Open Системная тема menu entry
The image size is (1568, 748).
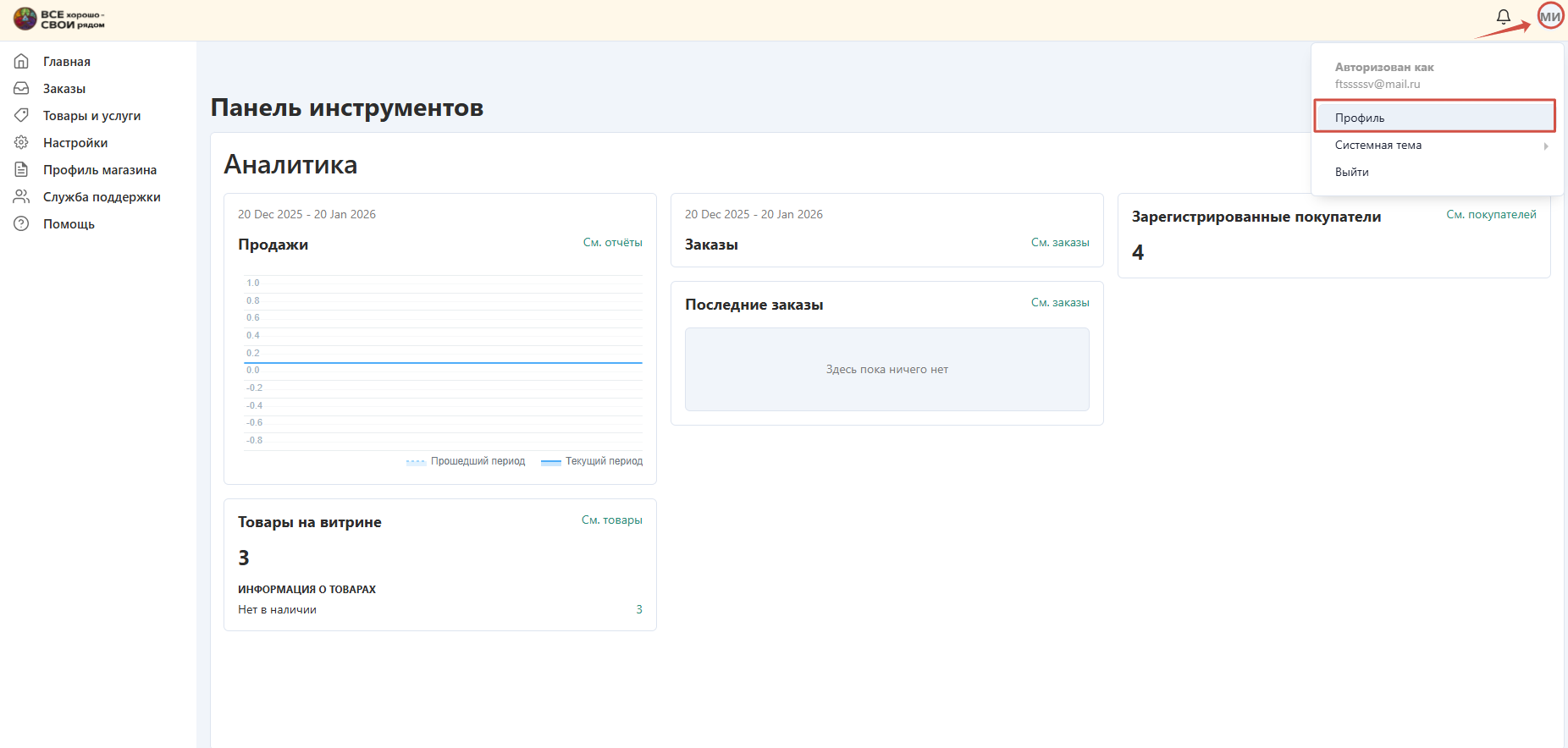point(1378,145)
